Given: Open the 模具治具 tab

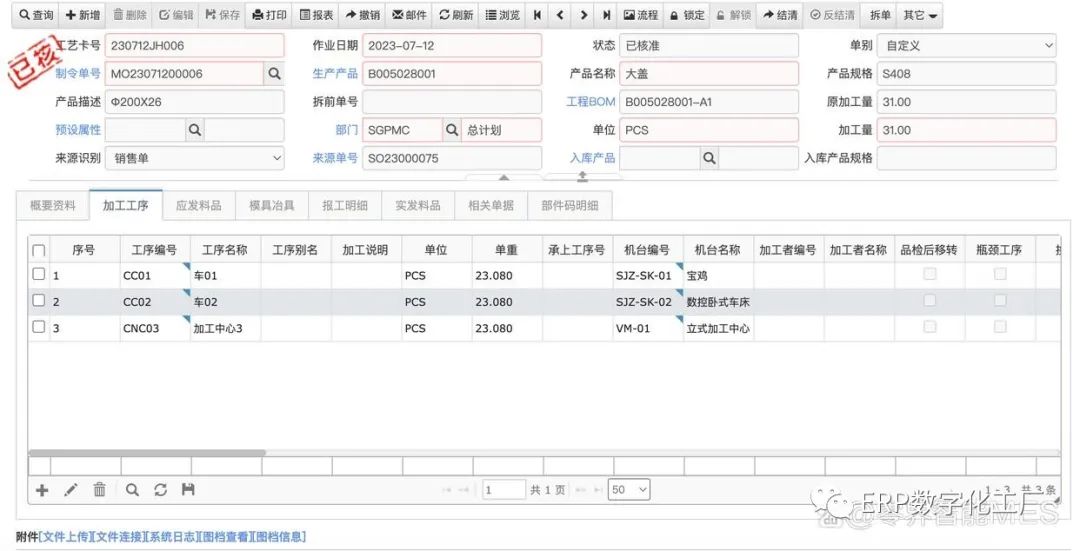Looking at the screenshot, I should pyautogui.click(x=271, y=205).
